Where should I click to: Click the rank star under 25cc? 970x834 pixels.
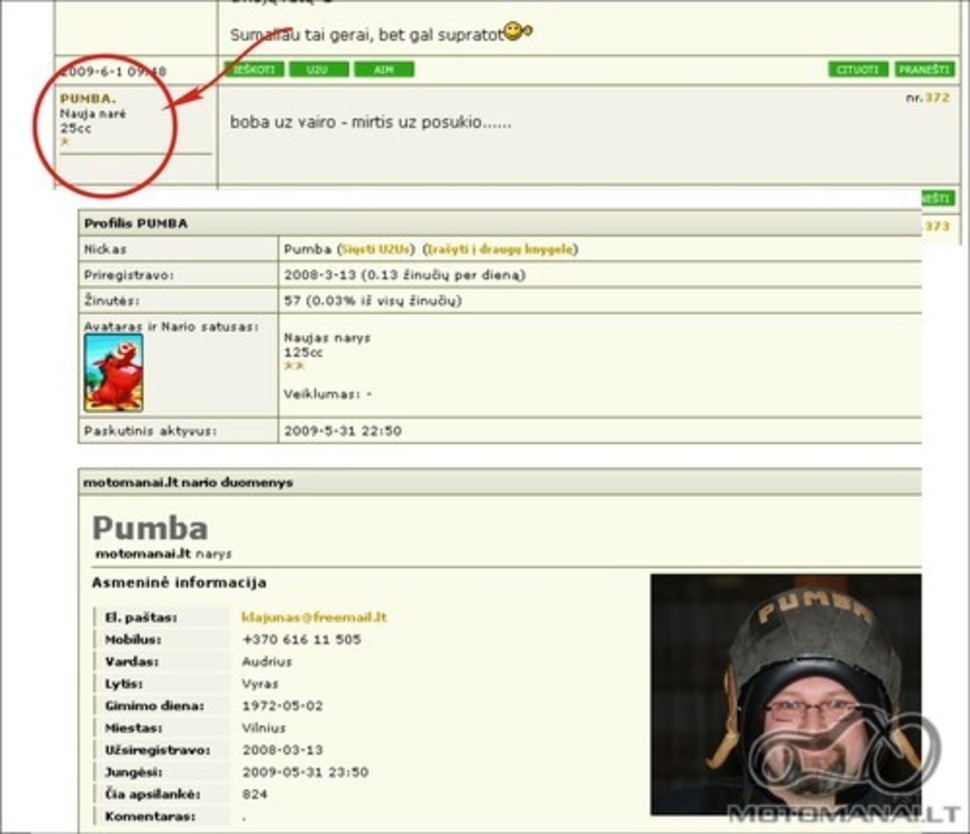65,142
